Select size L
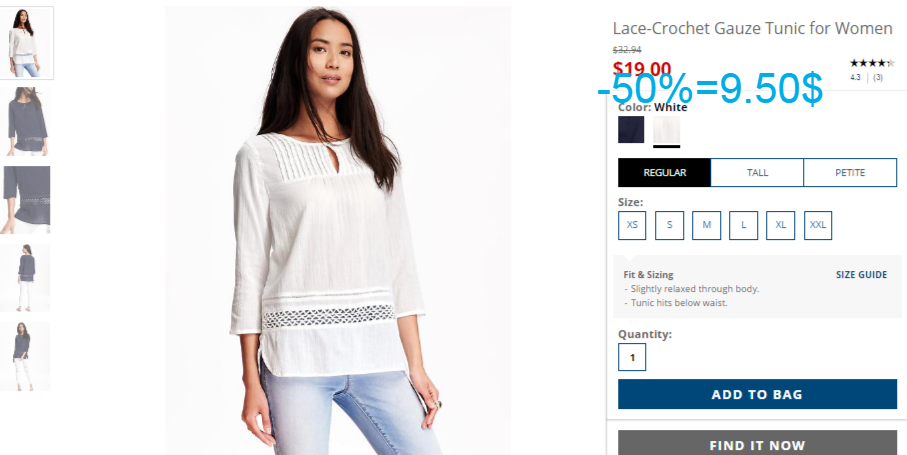 coord(744,225)
